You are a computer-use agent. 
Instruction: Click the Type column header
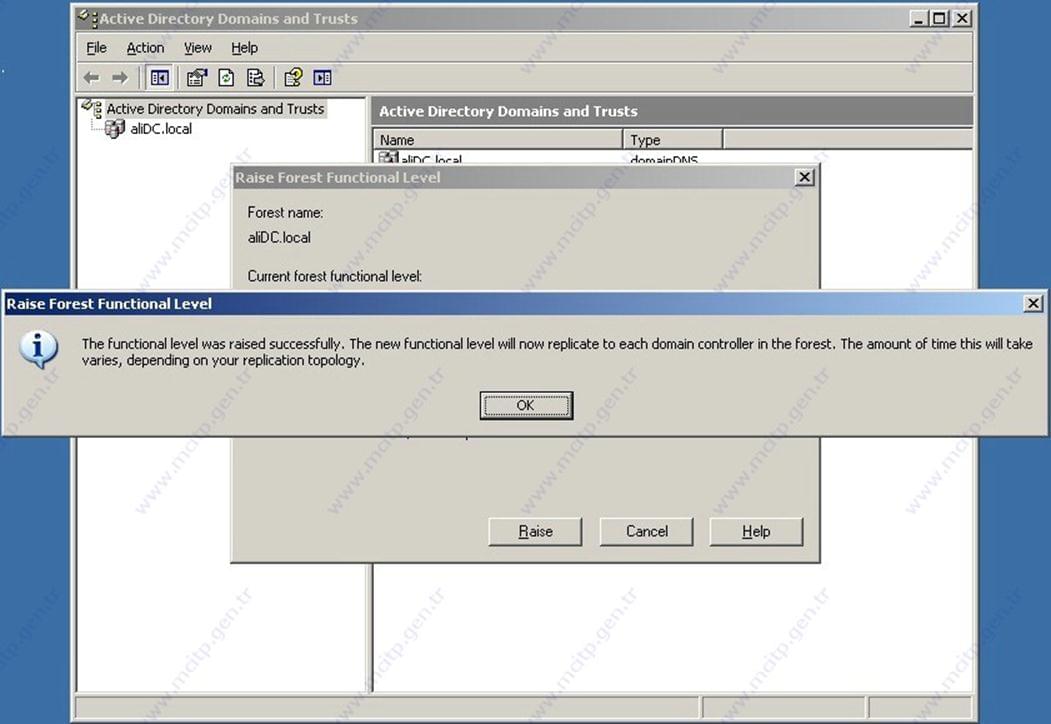click(673, 140)
